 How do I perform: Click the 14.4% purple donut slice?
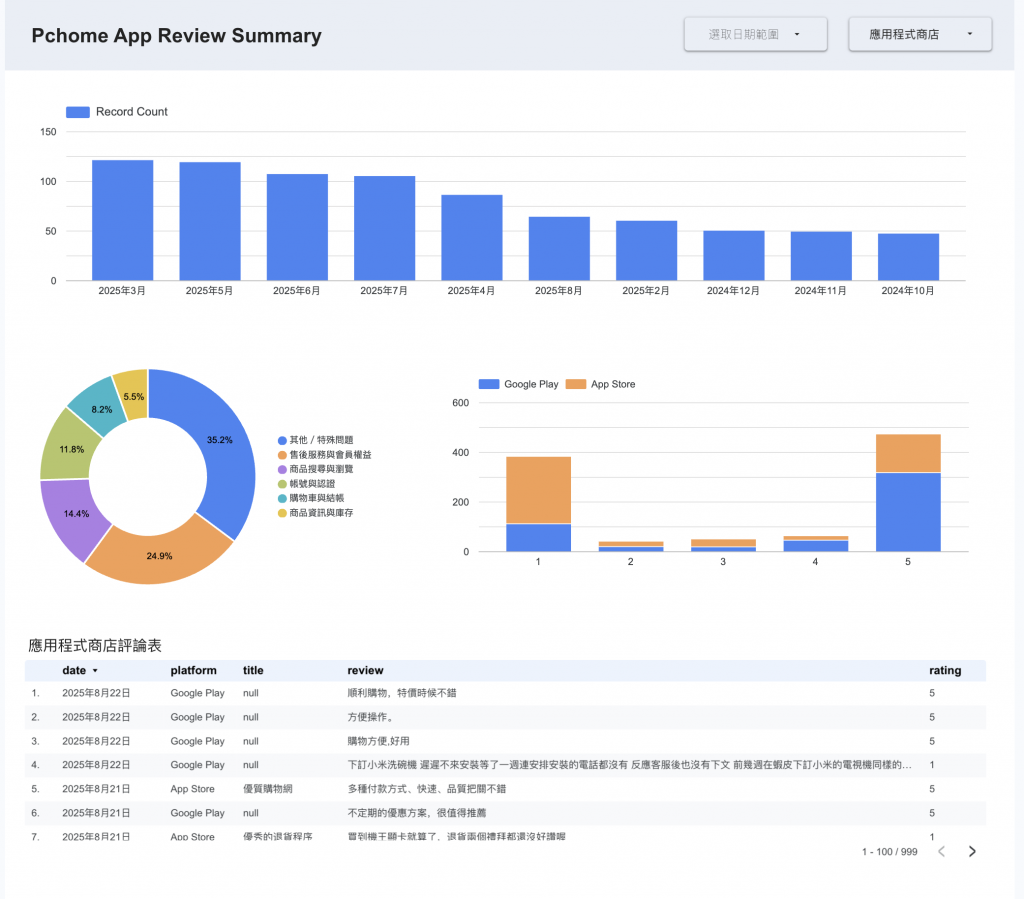(76, 513)
